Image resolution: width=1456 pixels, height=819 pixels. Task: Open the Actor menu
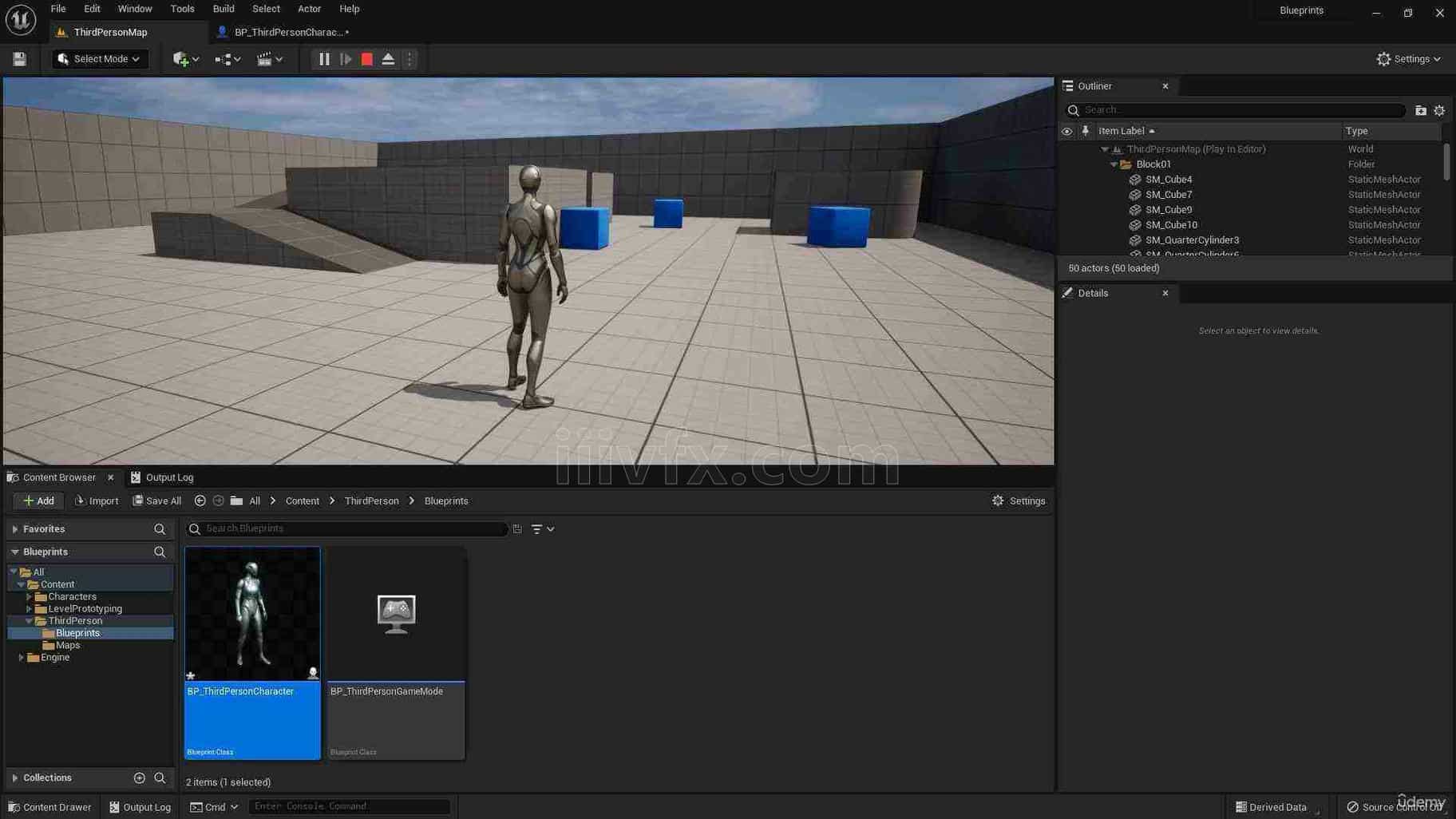pos(309,9)
